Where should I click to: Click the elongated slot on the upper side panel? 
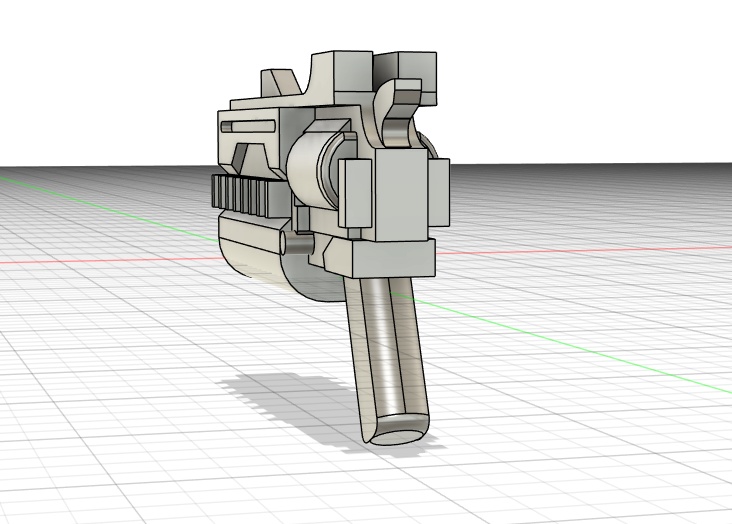click(248, 126)
